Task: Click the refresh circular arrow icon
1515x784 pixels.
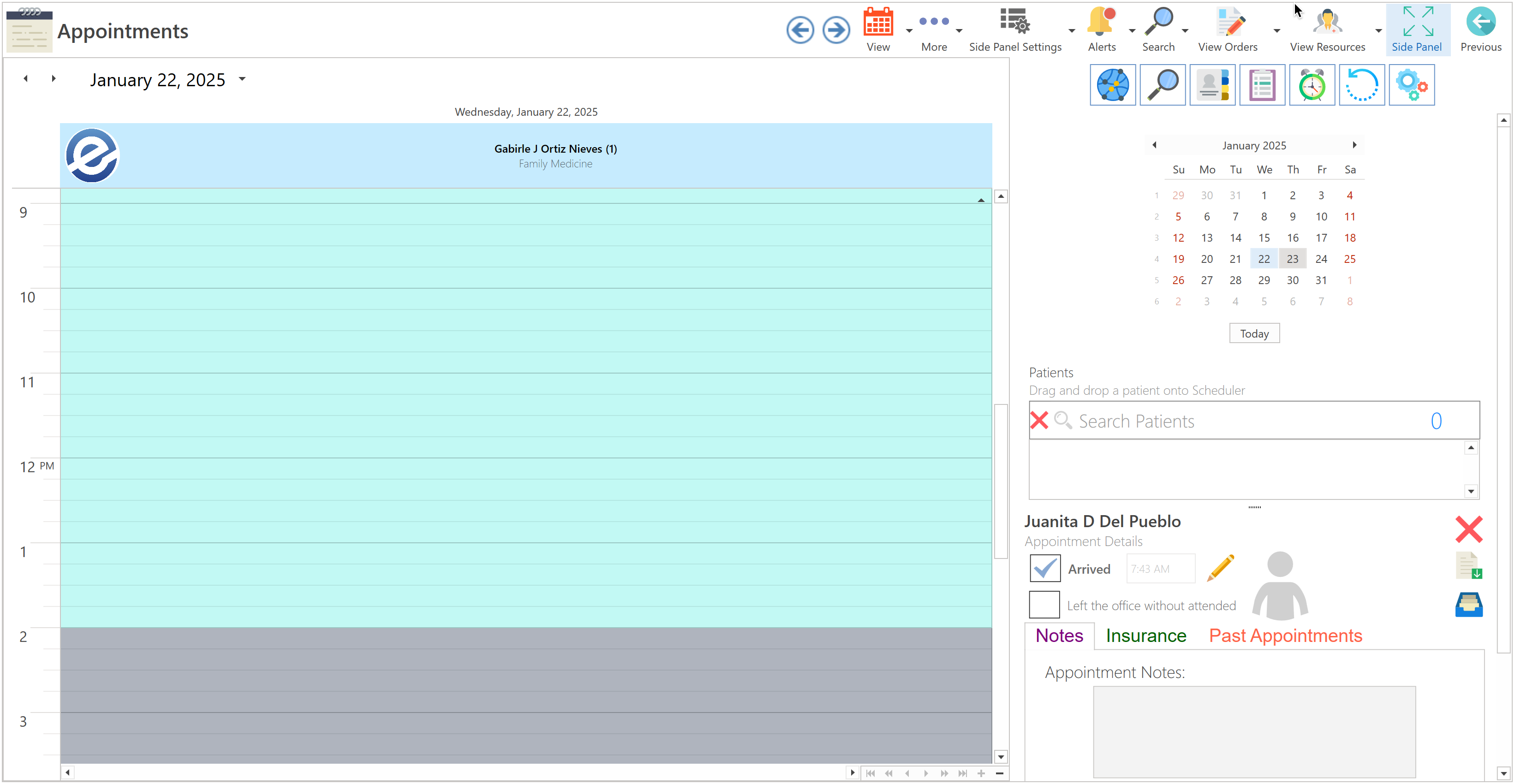Action: click(1361, 85)
